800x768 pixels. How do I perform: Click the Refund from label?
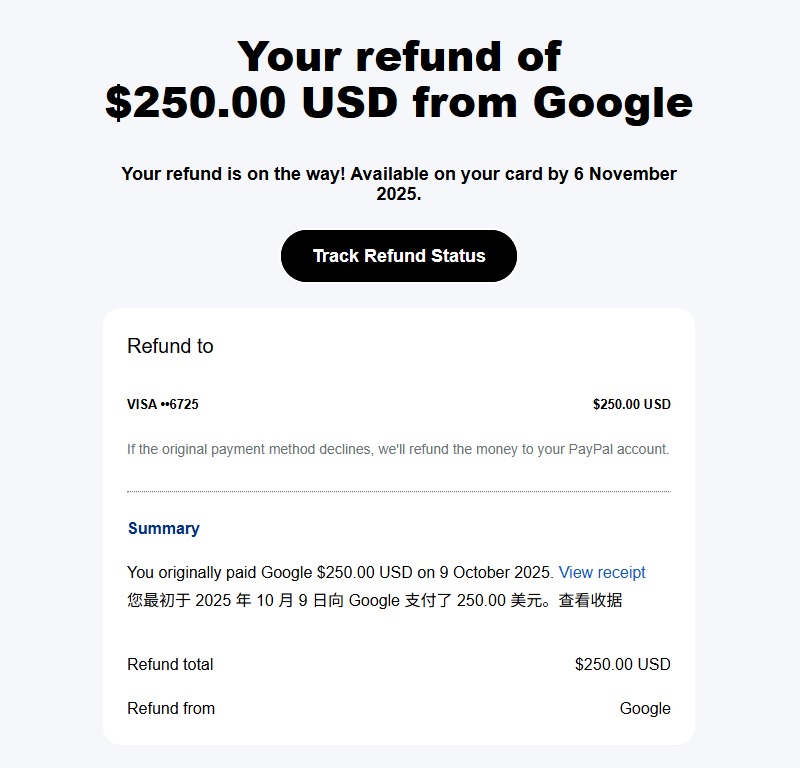tap(171, 708)
